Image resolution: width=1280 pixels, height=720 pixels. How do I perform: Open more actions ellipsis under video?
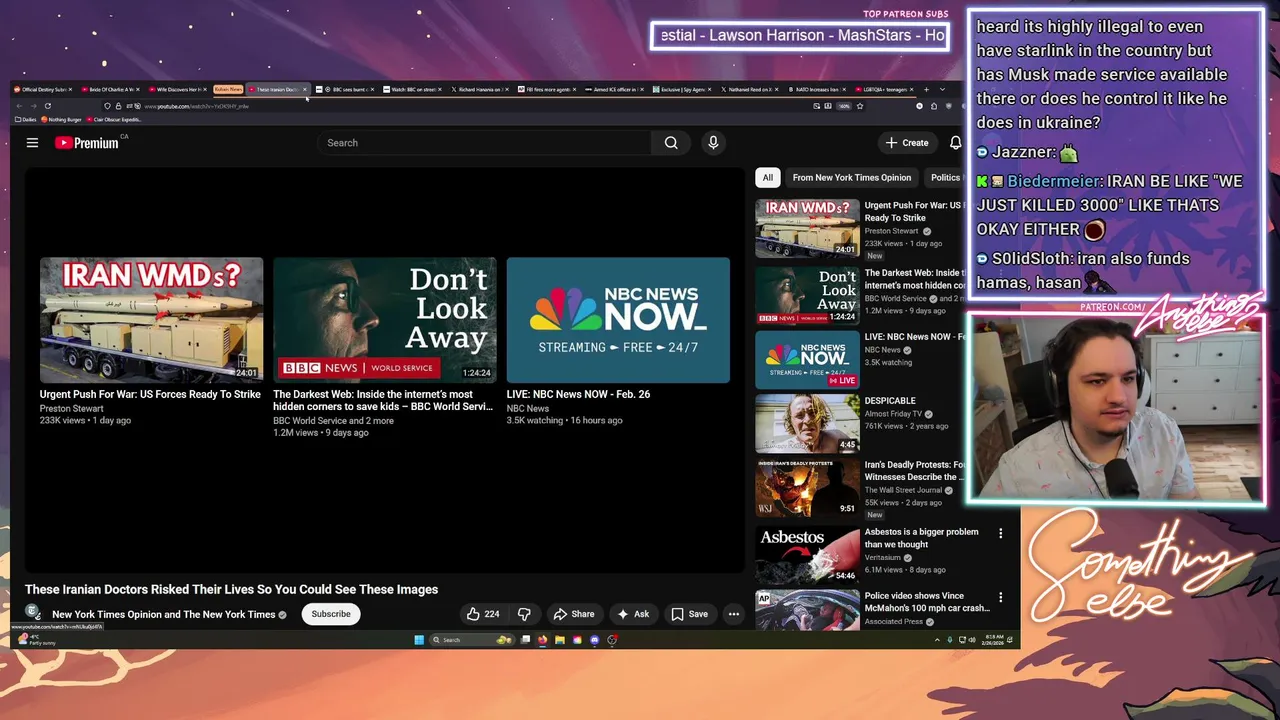pyautogui.click(x=734, y=614)
